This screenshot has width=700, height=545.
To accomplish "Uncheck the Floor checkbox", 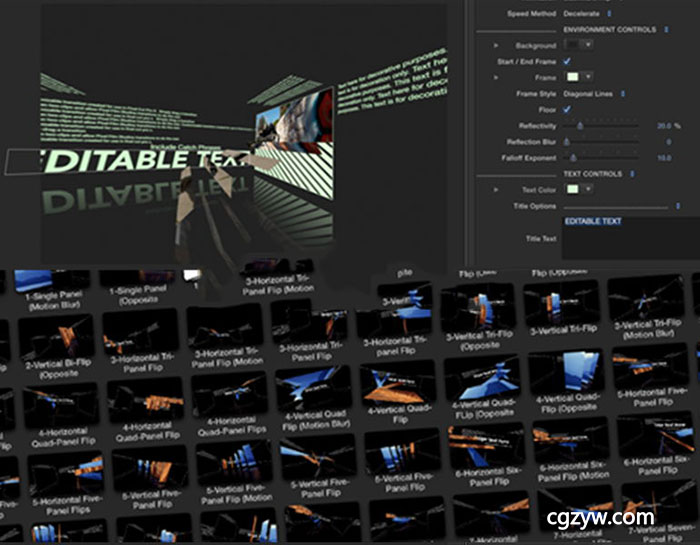I will click(x=568, y=109).
